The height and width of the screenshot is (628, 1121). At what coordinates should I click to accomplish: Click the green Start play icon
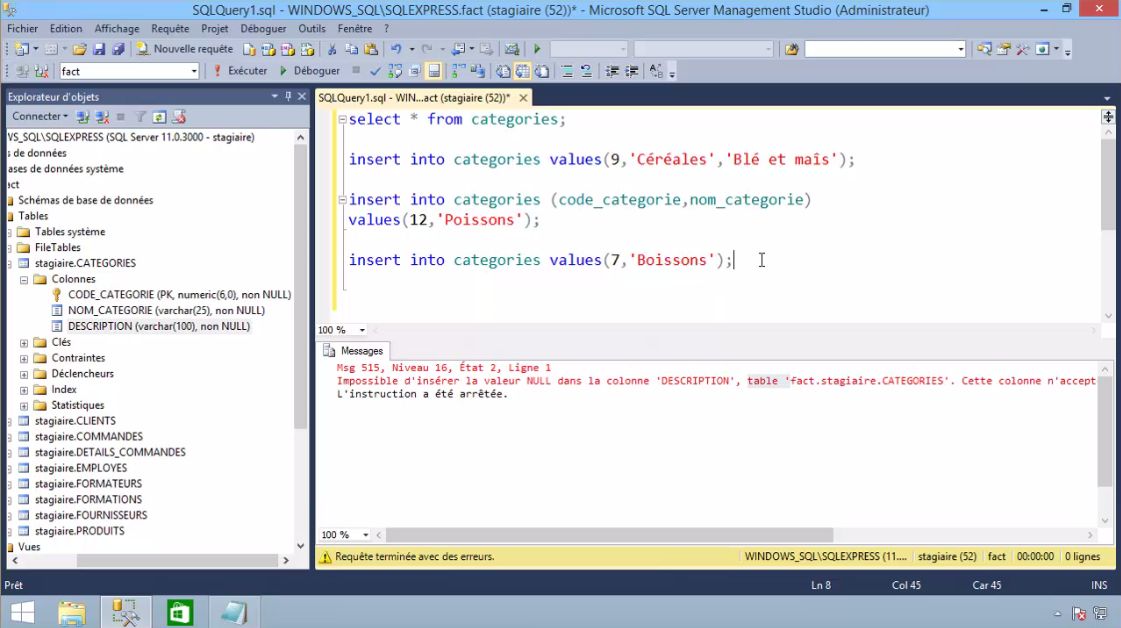click(x=537, y=49)
